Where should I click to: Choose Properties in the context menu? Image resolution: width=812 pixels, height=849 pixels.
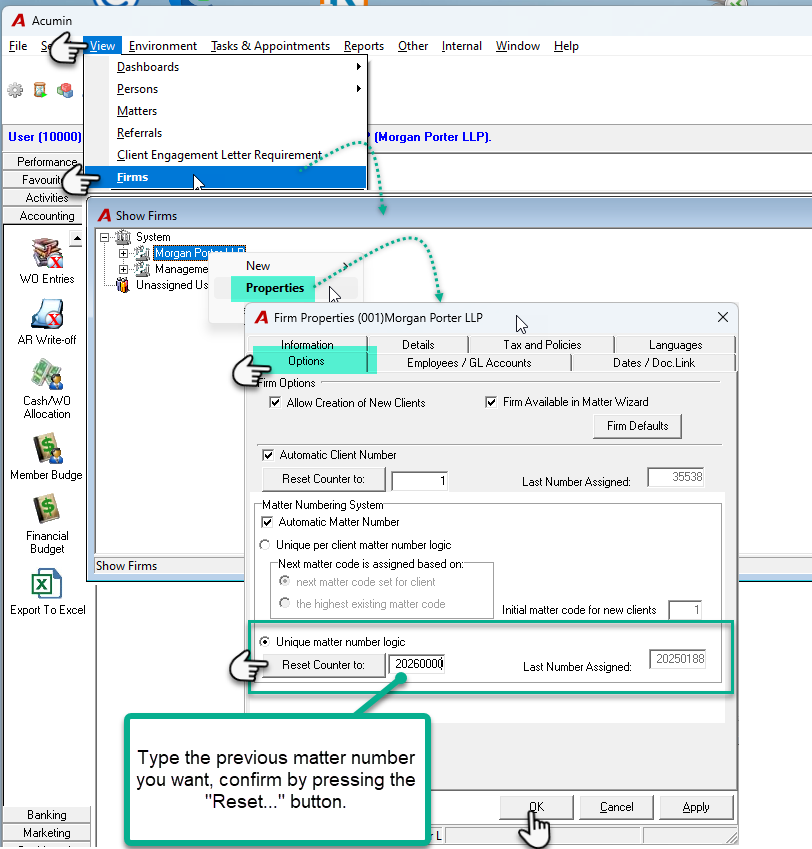pos(274,288)
